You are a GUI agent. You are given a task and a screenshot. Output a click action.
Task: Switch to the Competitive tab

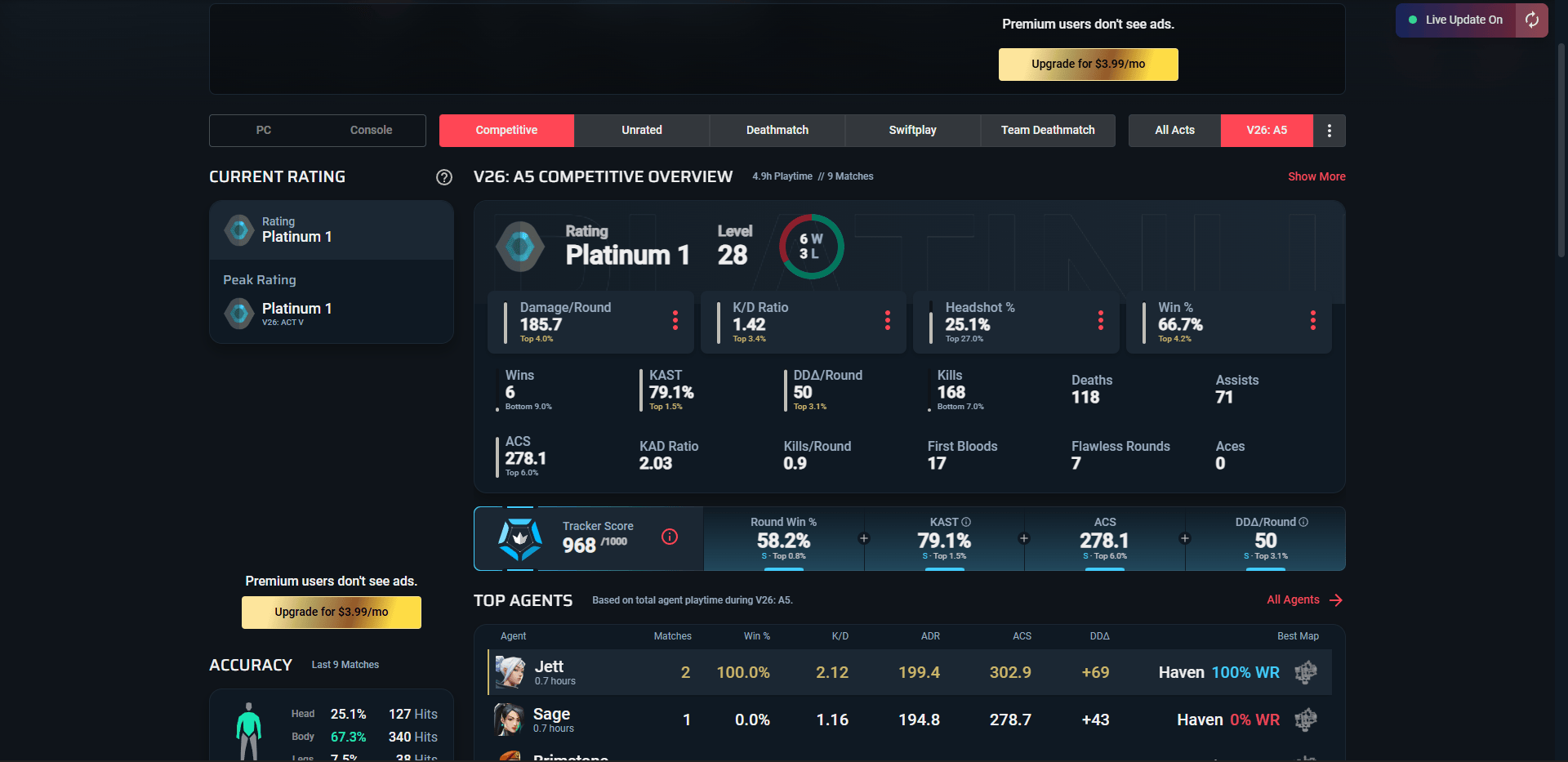[506, 131]
